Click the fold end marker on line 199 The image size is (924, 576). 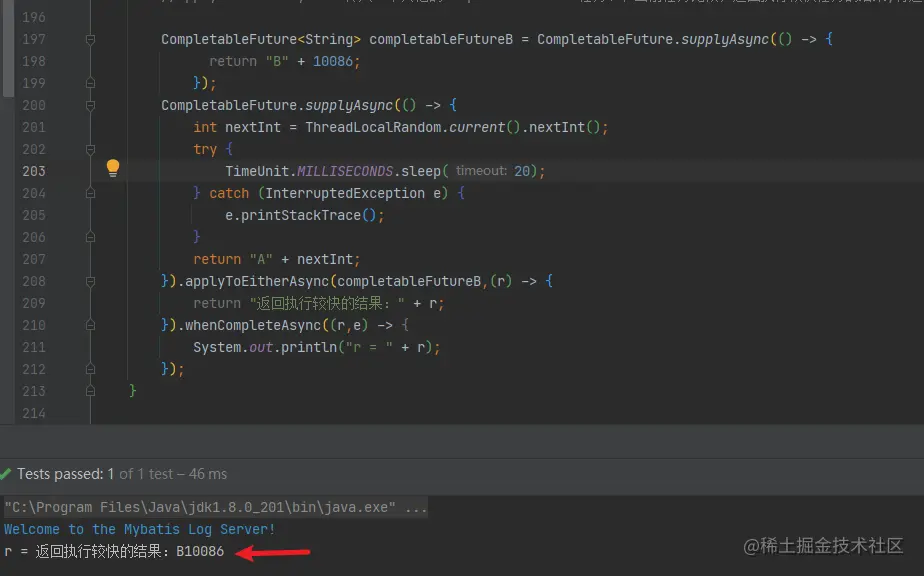90,83
